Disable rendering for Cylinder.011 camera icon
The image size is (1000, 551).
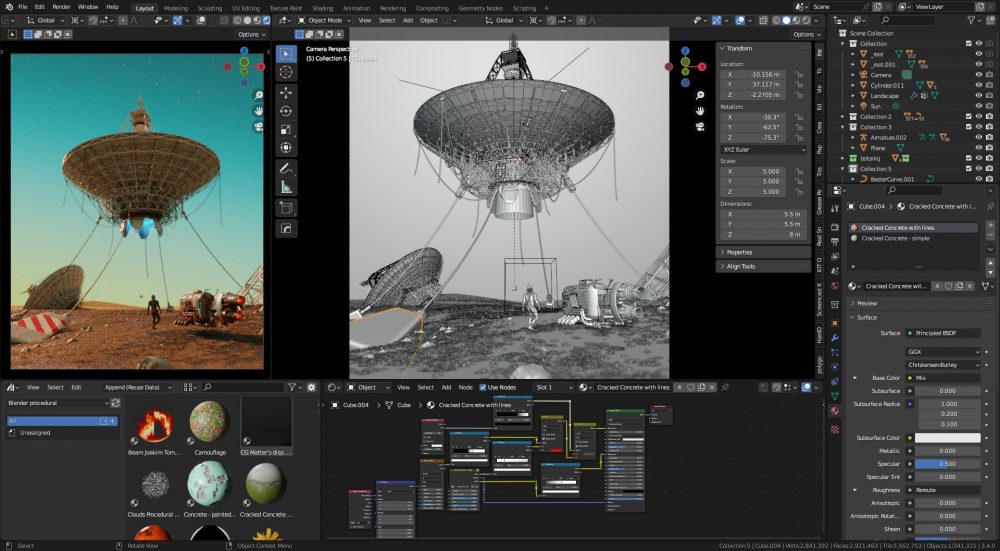tap(990, 85)
